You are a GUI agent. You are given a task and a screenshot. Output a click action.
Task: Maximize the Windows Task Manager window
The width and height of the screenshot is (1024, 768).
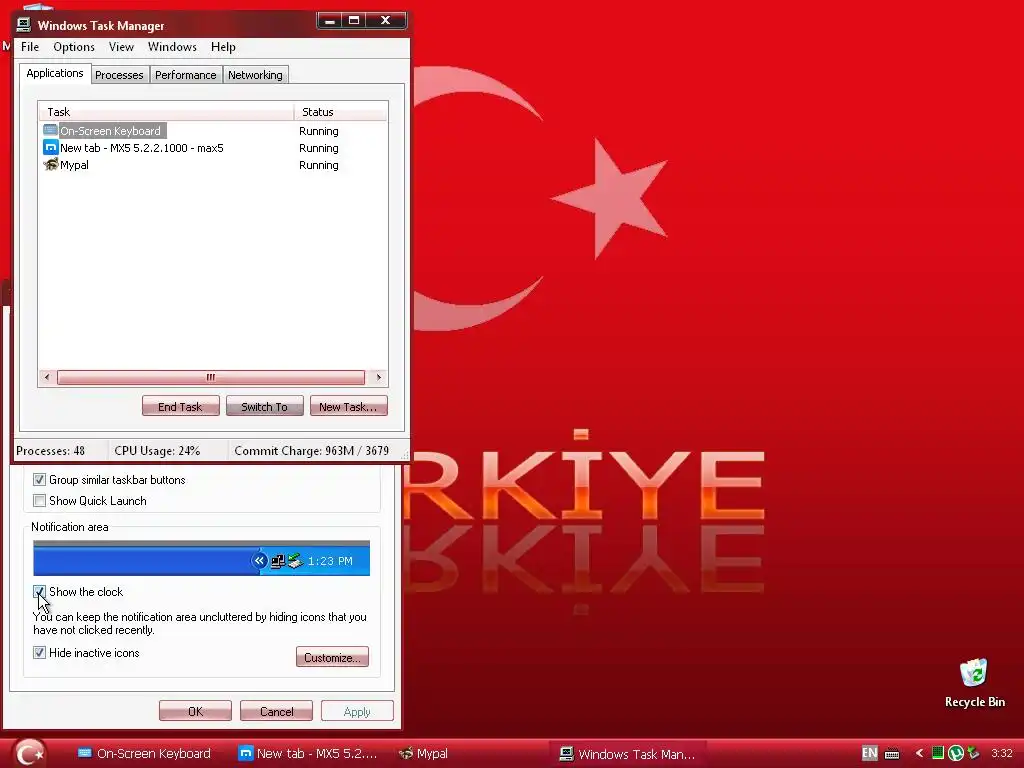[354, 21]
